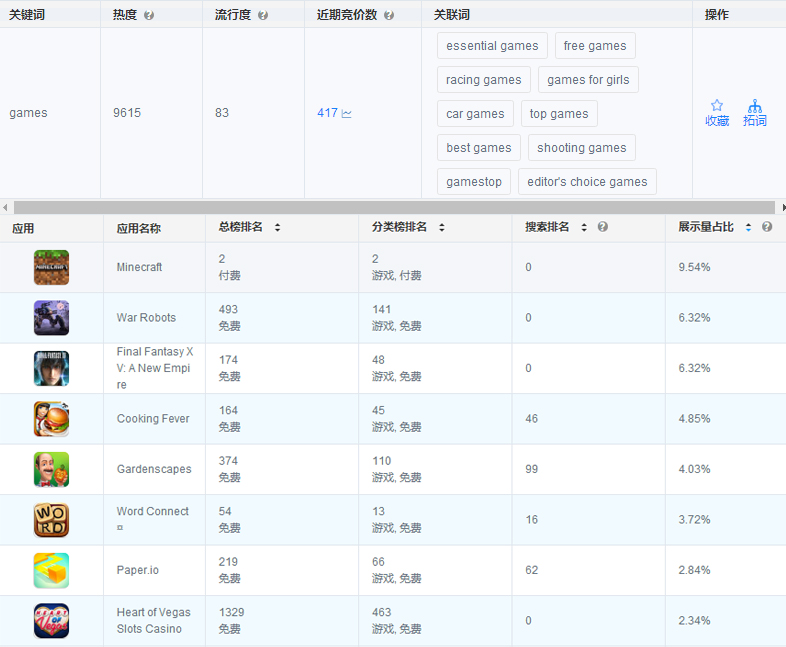The height and width of the screenshot is (647, 786).
Task: Click the "racing games" keyword tag
Action: [484, 80]
